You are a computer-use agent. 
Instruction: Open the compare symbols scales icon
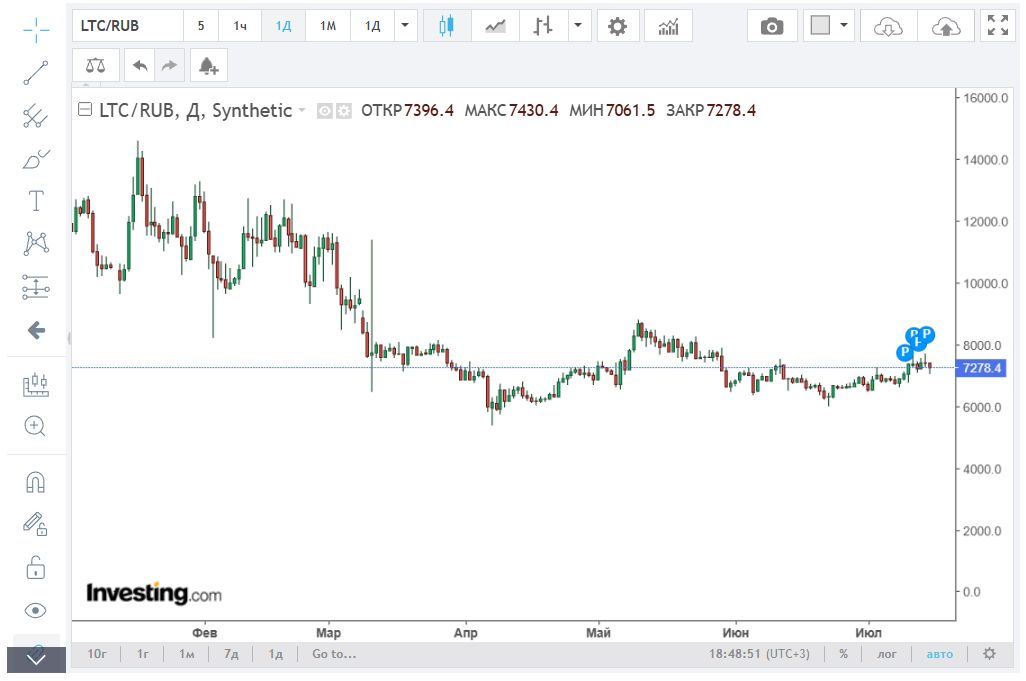(96, 65)
